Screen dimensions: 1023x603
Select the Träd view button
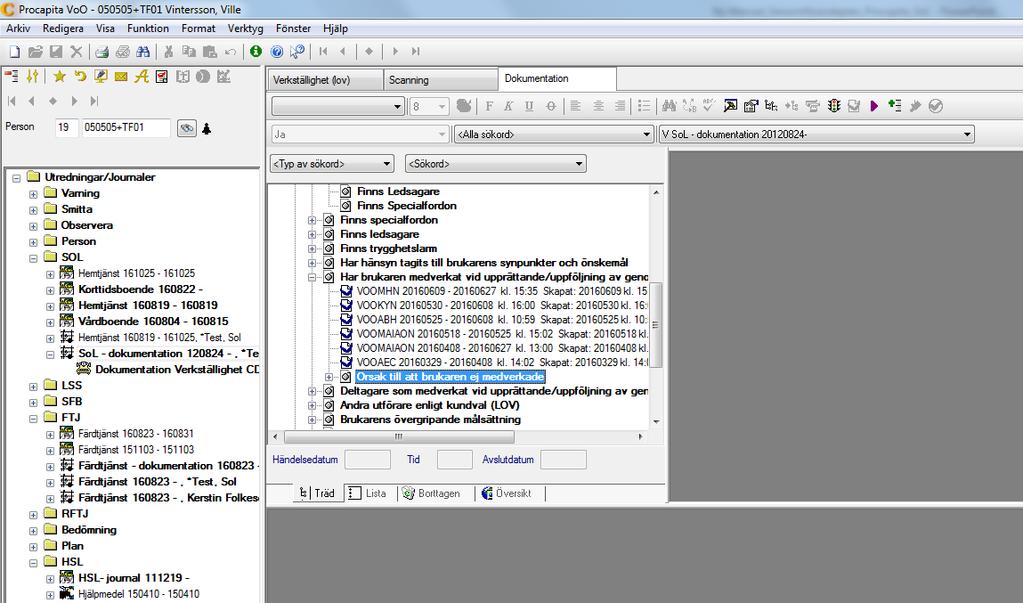click(x=316, y=493)
